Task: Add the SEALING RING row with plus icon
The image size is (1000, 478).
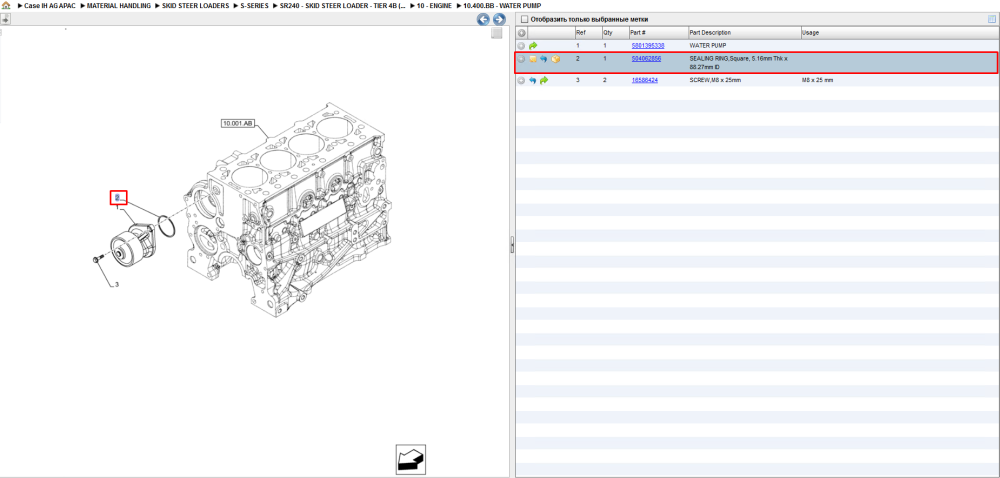Action: (522, 59)
